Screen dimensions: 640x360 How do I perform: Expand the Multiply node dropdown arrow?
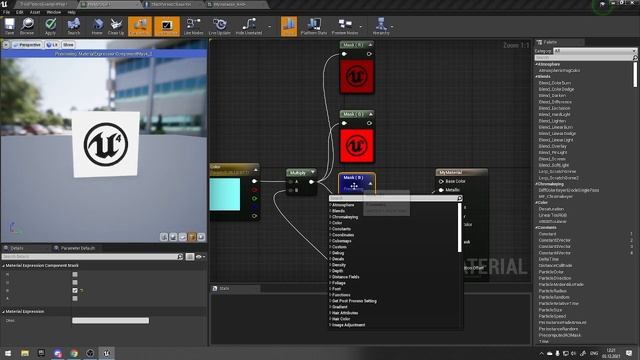tap(313, 173)
